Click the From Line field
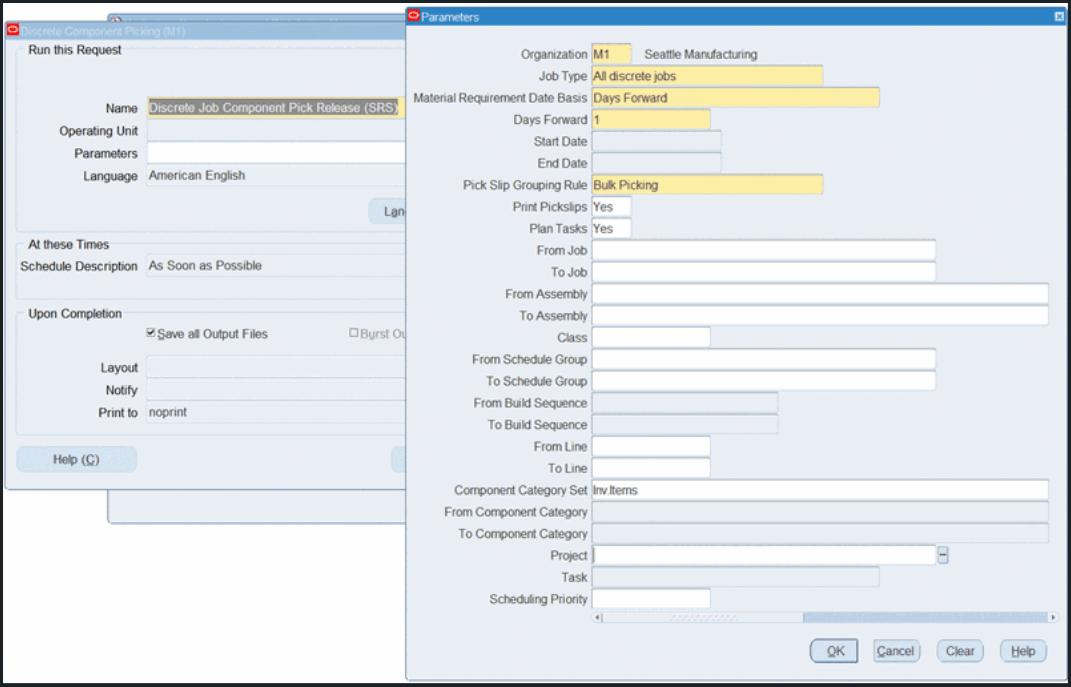This screenshot has width=1071, height=687. 651,447
